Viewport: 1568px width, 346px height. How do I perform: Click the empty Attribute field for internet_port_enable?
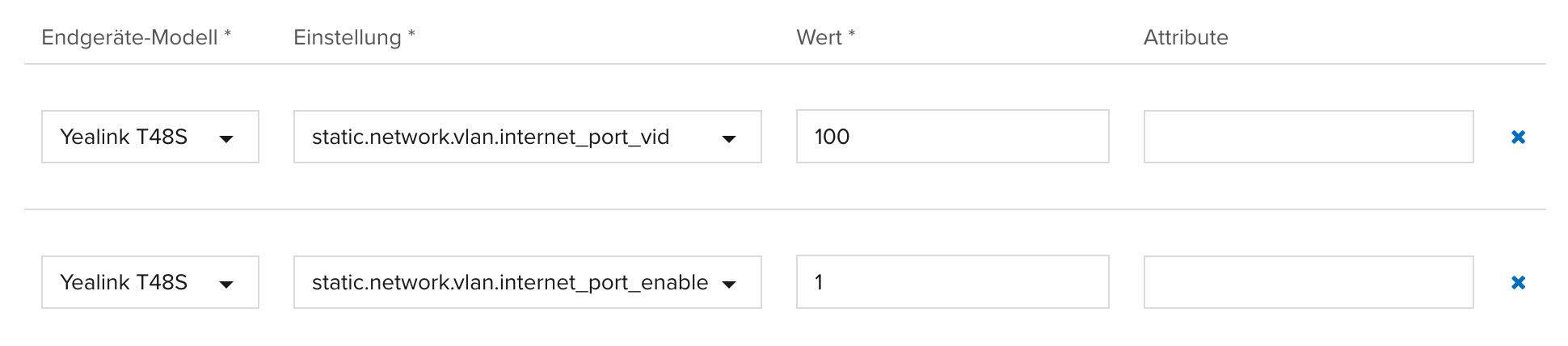point(1308,282)
